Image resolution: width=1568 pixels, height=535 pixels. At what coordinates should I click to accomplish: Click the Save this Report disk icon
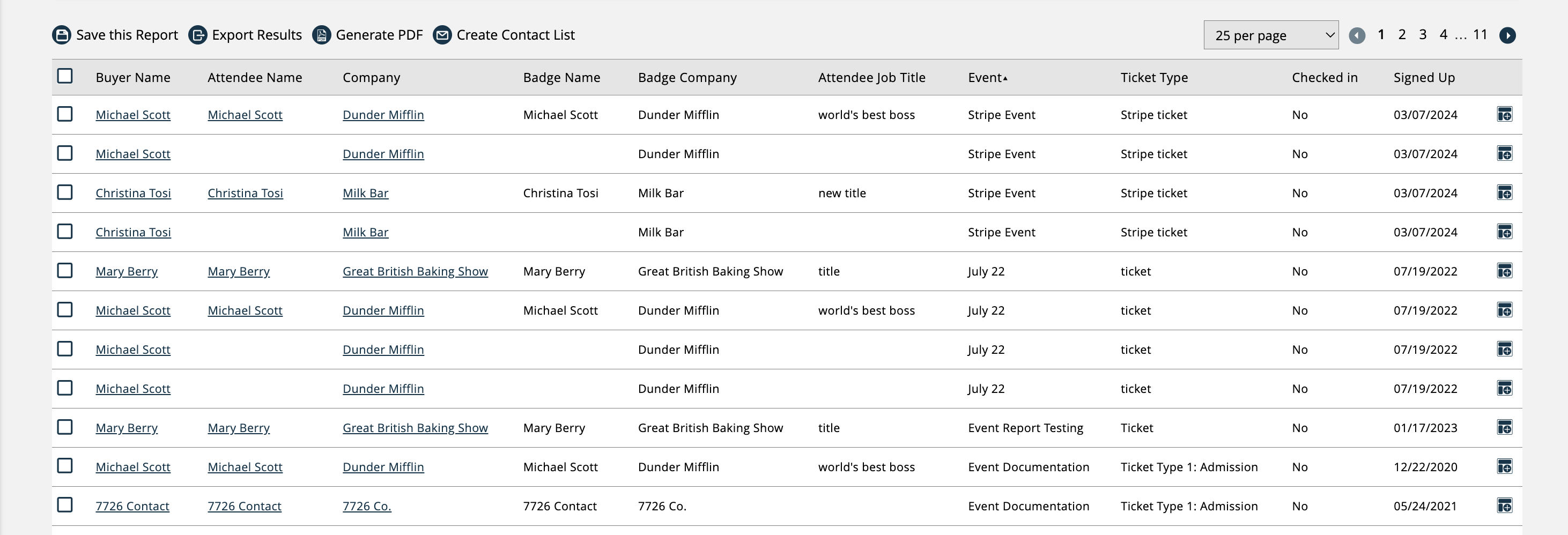pos(61,35)
